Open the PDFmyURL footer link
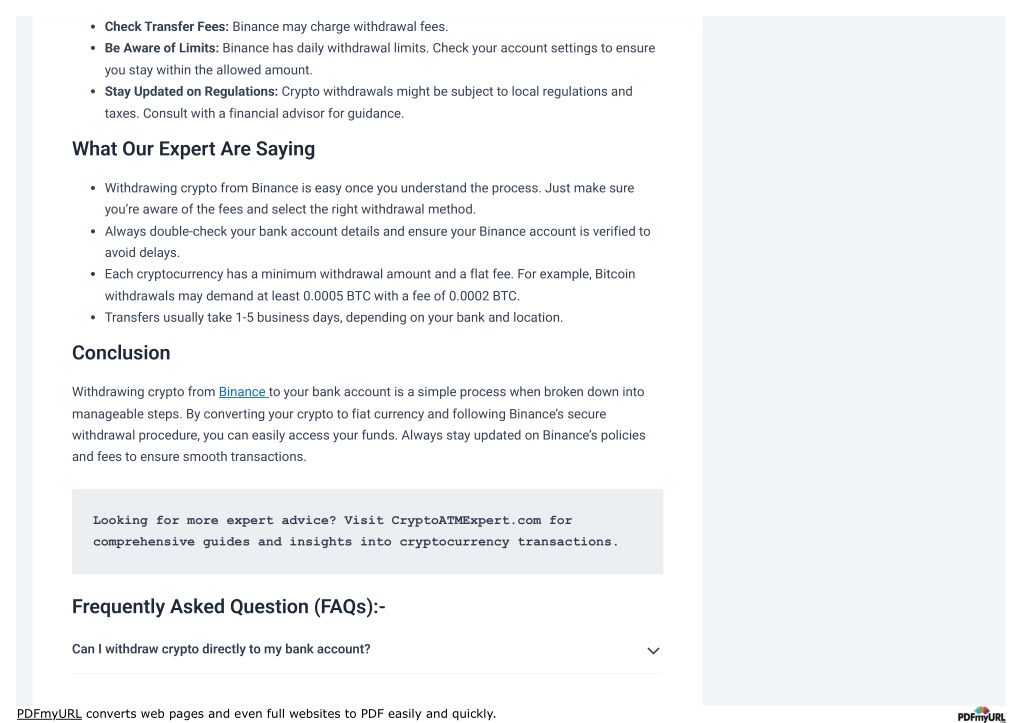Screen dimensions: 1023x723 pyautogui.click(x=49, y=713)
